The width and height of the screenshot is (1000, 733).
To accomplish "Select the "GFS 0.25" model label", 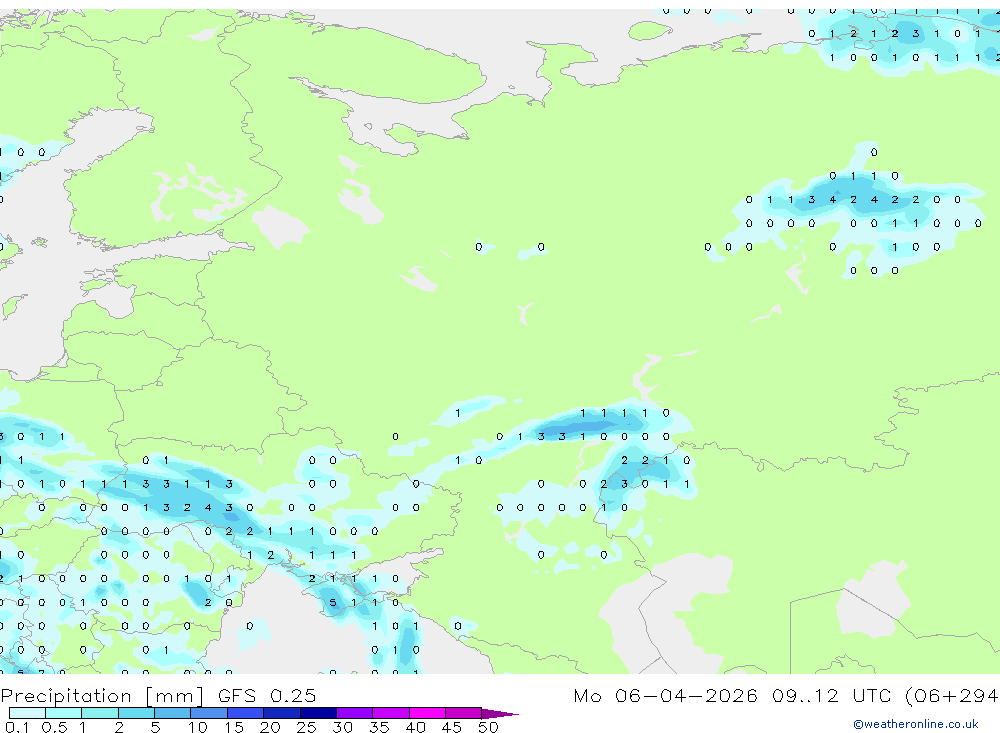I will 267,695.
